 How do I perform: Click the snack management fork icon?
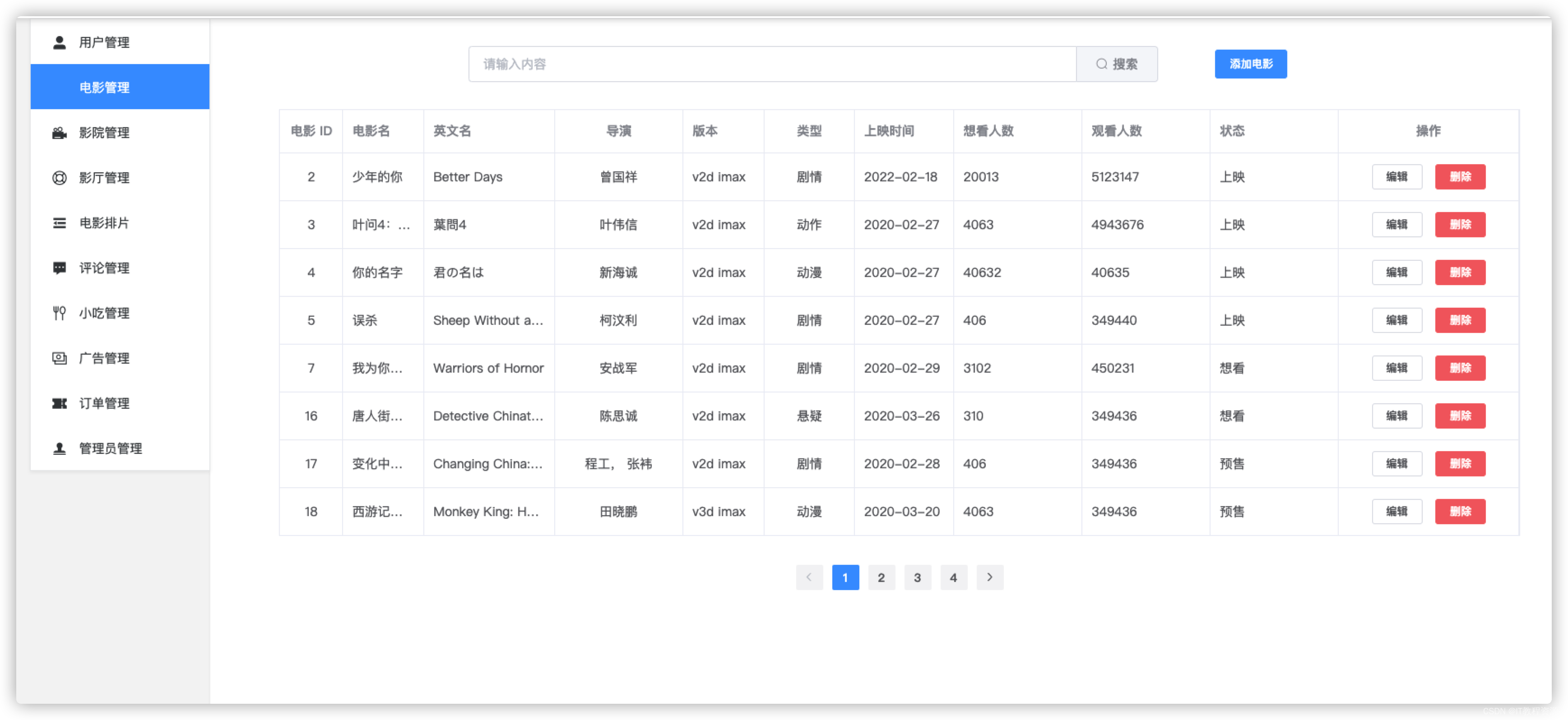59,313
